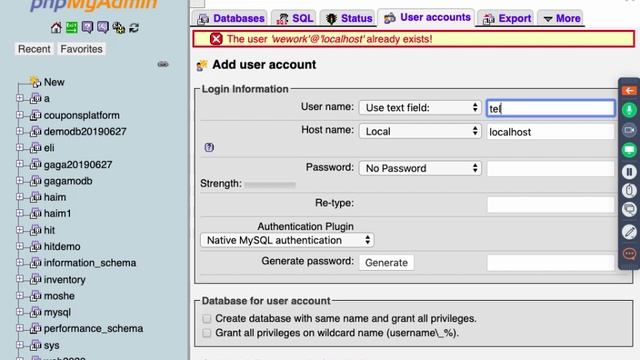Viewport: 640px width, 360px height.
Task: Click the reload navigation panel icon
Action: tap(134, 28)
